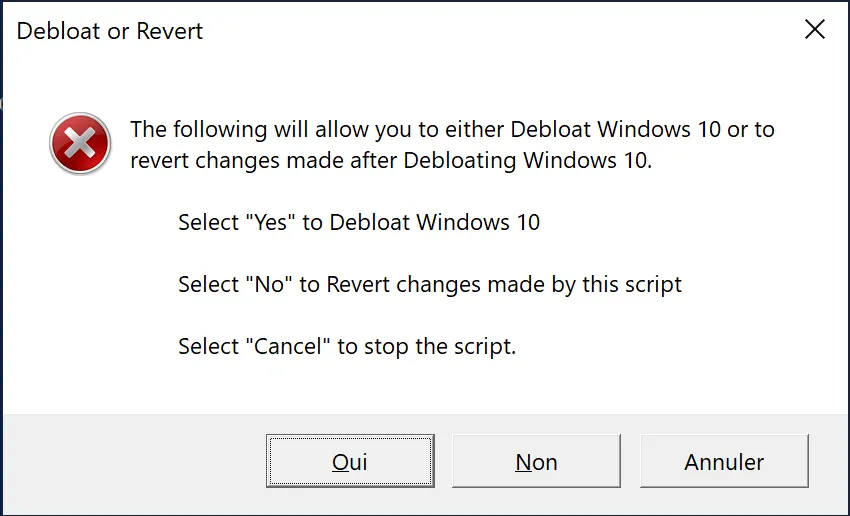Click the white cross inside the red icon

coord(80,143)
